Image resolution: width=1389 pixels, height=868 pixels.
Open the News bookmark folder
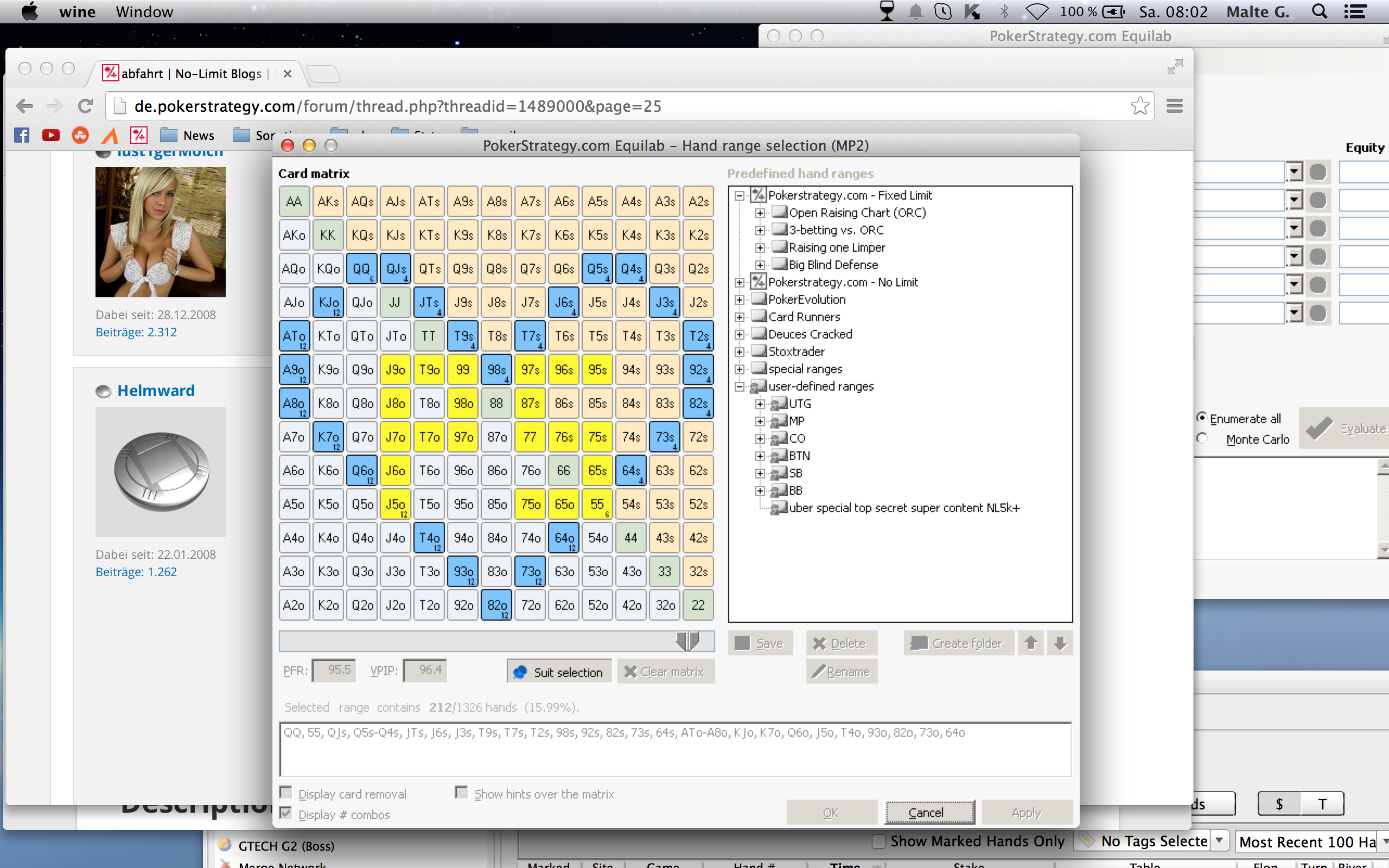pos(187,136)
